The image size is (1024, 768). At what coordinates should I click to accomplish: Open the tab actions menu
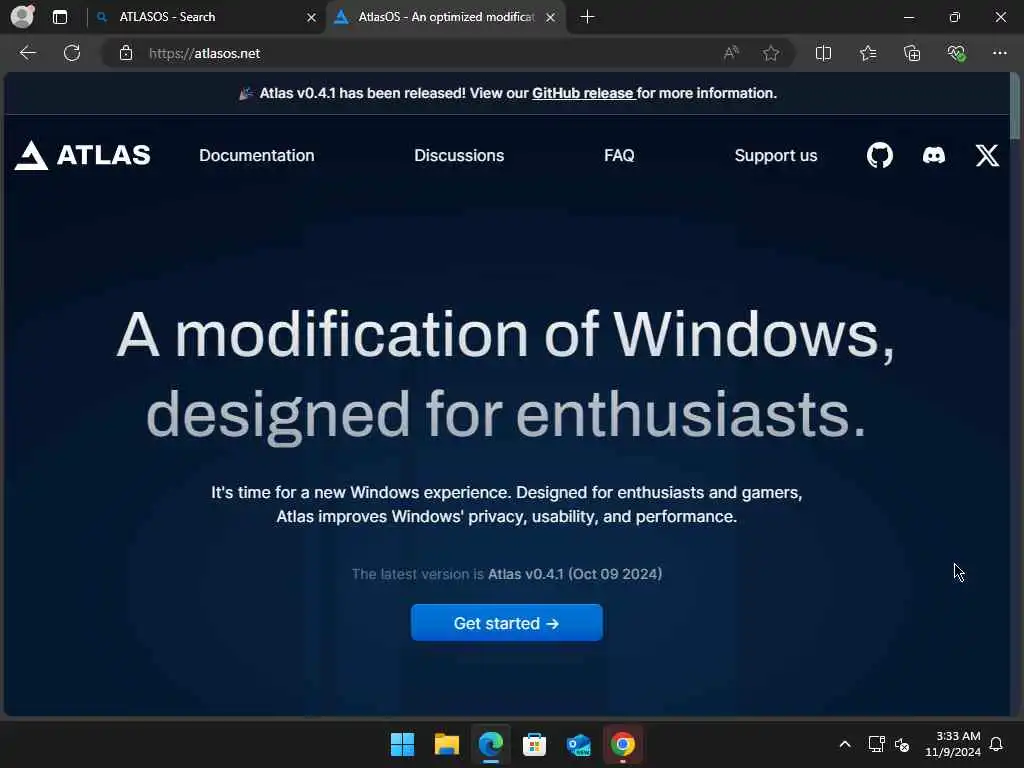(x=59, y=17)
